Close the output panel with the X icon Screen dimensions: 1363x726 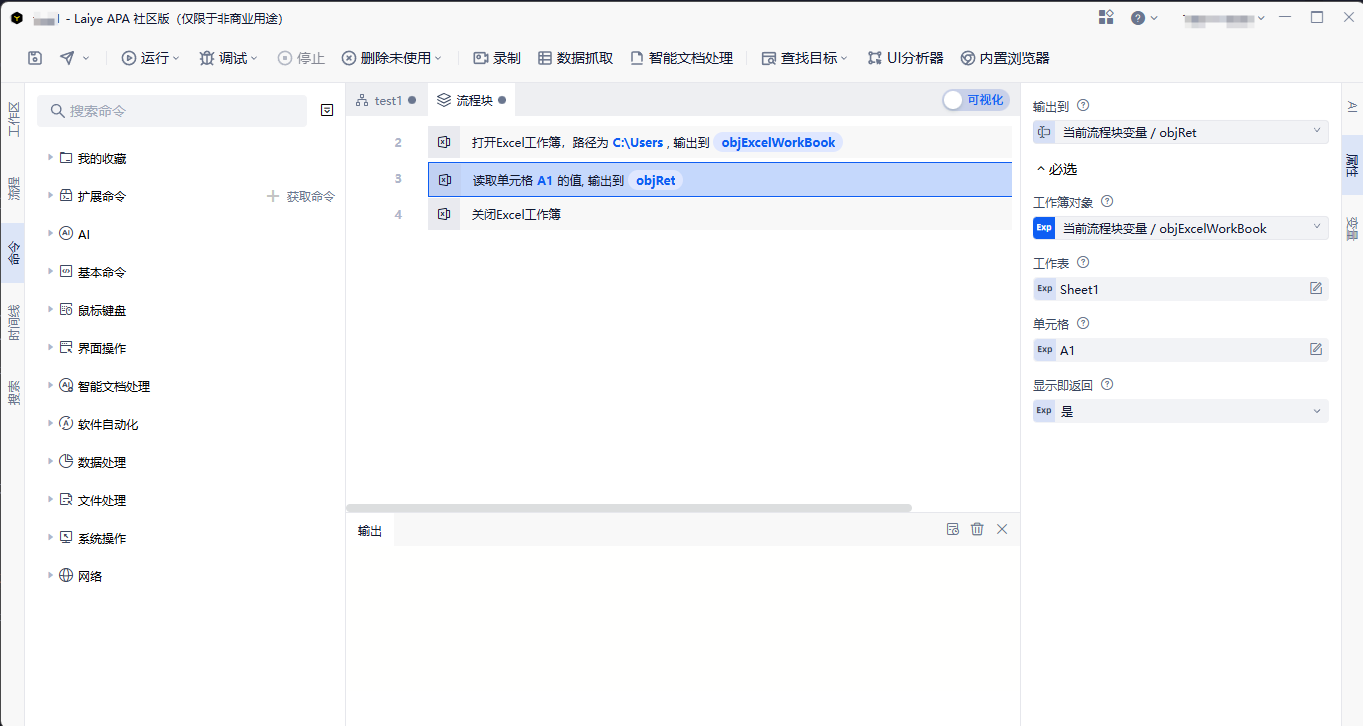point(1002,529)
